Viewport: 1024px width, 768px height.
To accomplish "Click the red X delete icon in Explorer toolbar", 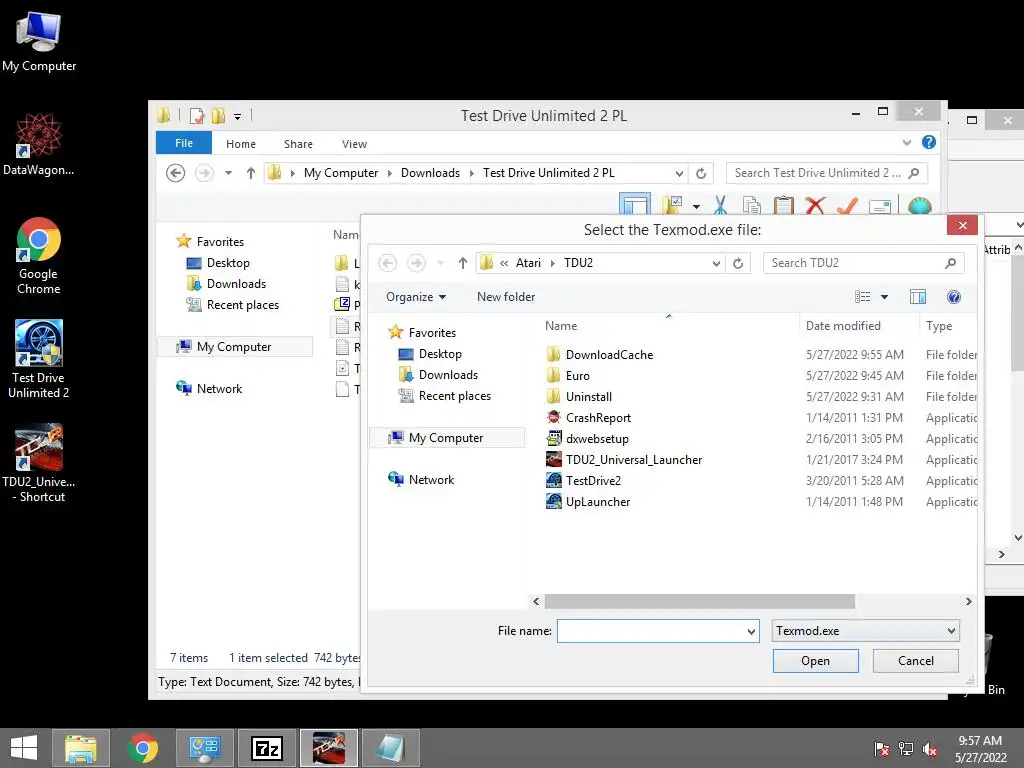I will tap(815, 205).
